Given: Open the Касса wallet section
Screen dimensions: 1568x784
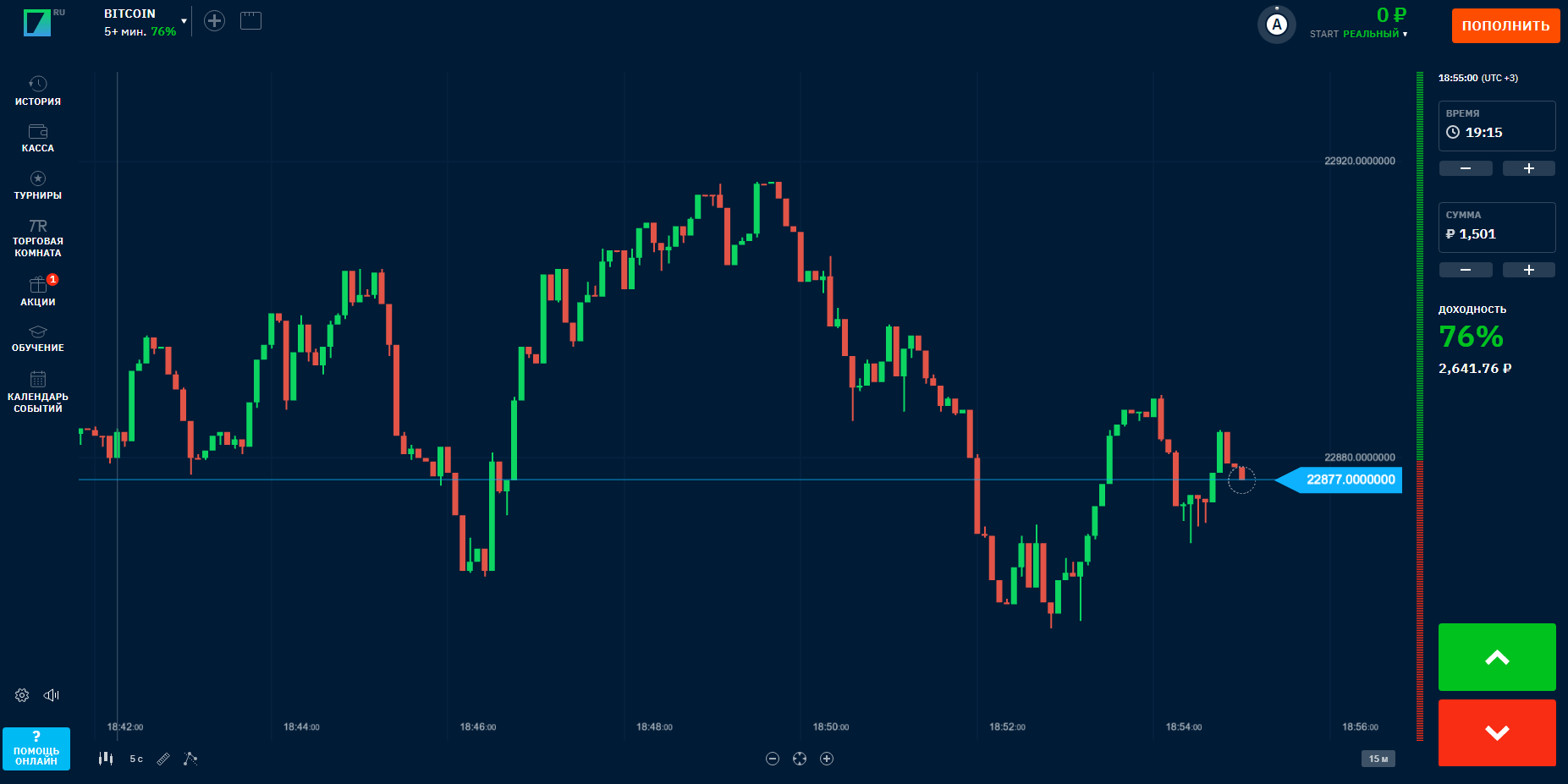Looking at the screenshot, I should 38,138.
